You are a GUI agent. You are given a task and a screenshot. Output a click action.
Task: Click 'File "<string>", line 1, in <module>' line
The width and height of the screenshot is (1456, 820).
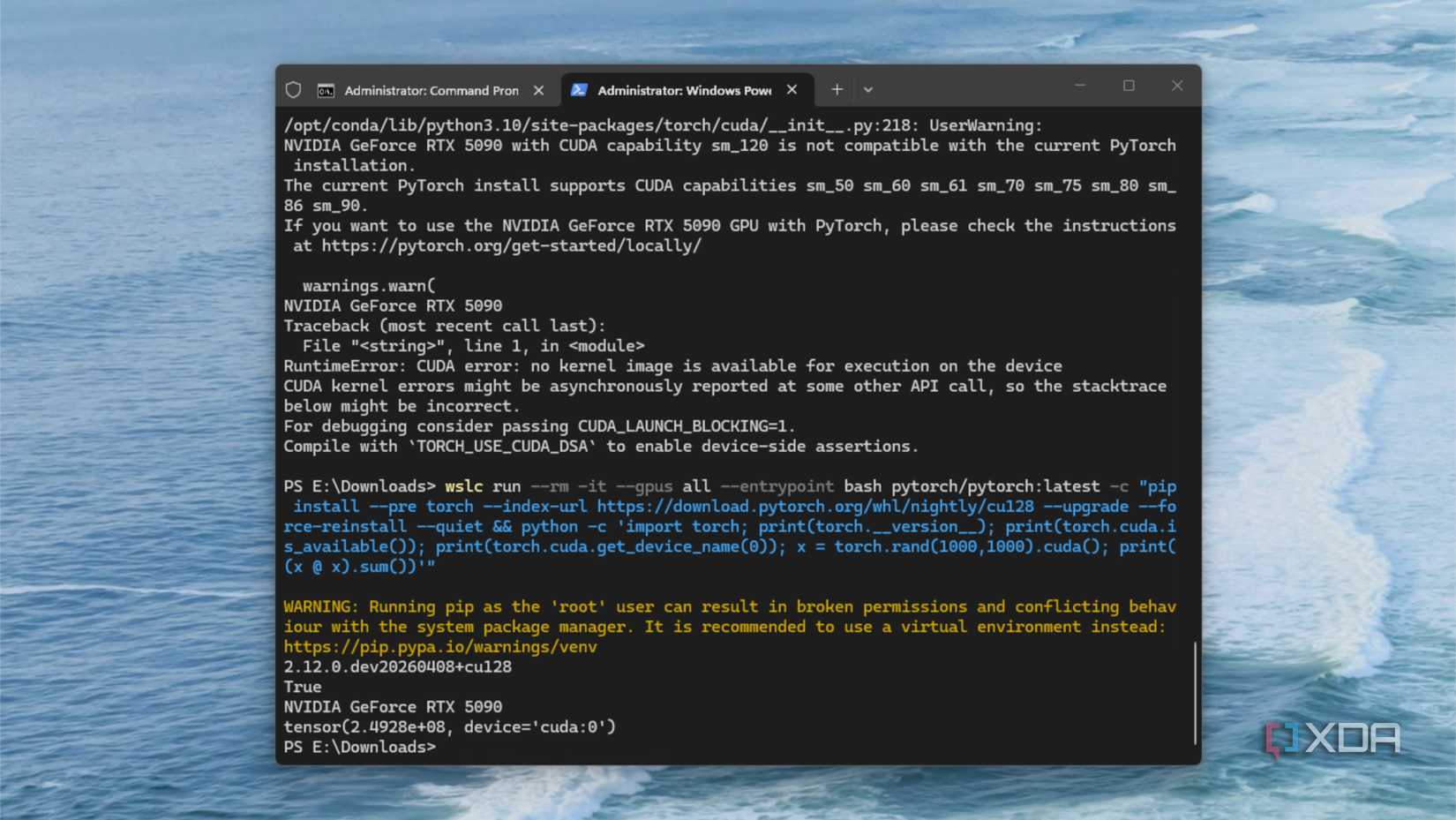click(x=473, y=346)
